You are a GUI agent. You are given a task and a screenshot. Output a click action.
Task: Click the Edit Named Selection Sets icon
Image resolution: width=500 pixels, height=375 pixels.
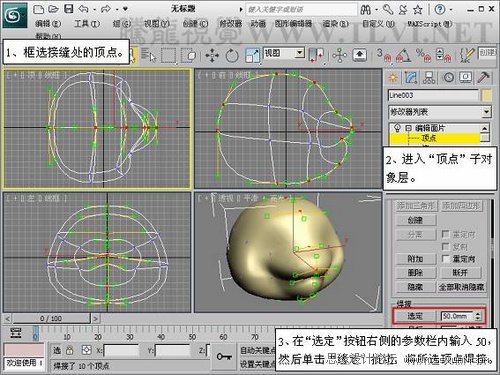pyautogui.click(x=467, y=55)
